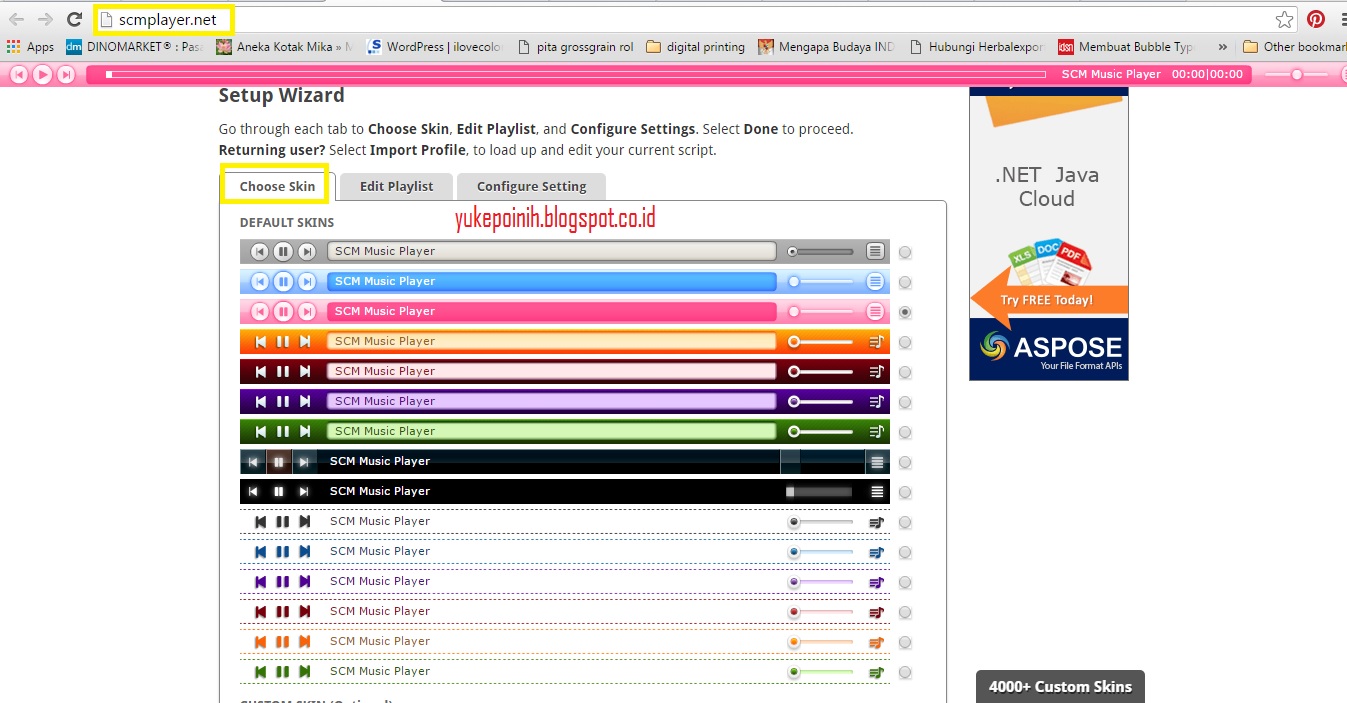The width and height of the screenshot is (1347, 703).
Task: Bookmark this page with the star icon
Action: click(x=1285, y=19)
